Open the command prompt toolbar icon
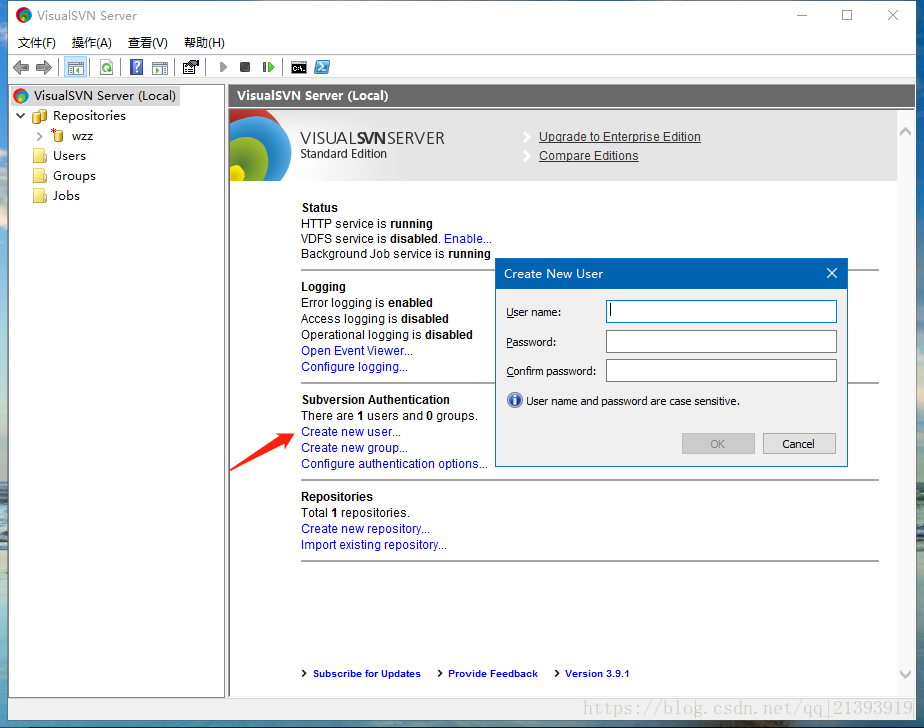The height and width of the screenshot is (728, 924). pyautogui.click(x=299, y=68)
